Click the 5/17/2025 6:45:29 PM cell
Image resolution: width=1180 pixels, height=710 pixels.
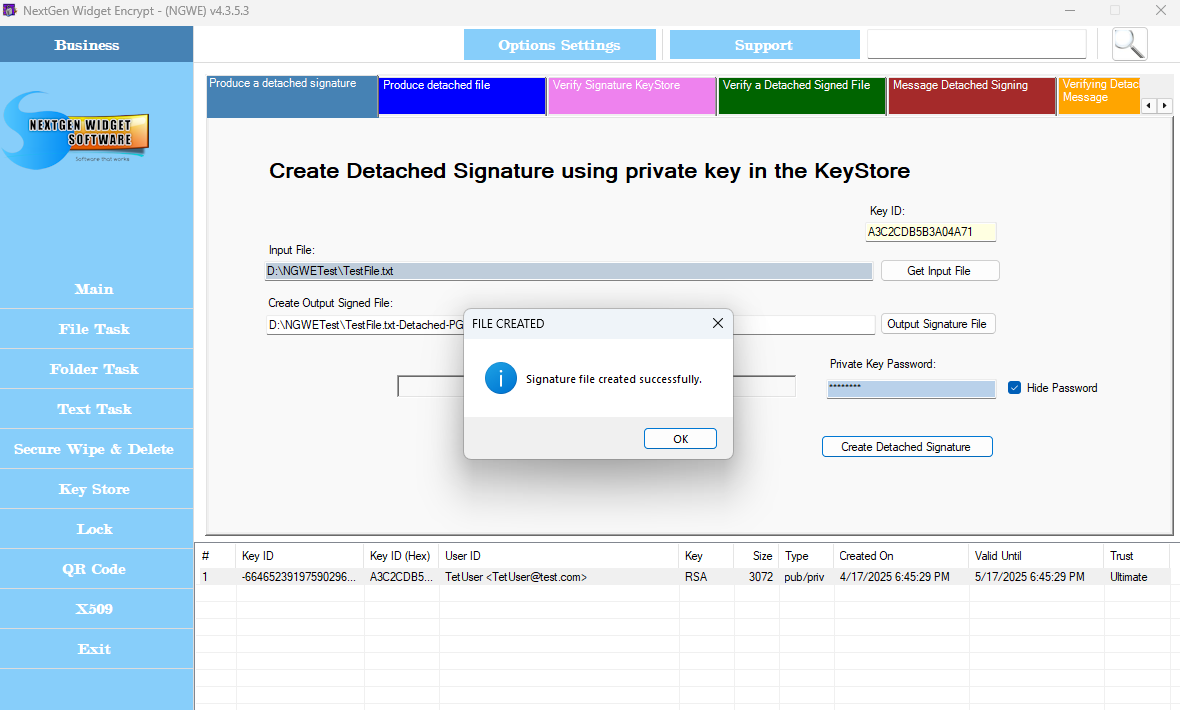(x=1036, y=577)
